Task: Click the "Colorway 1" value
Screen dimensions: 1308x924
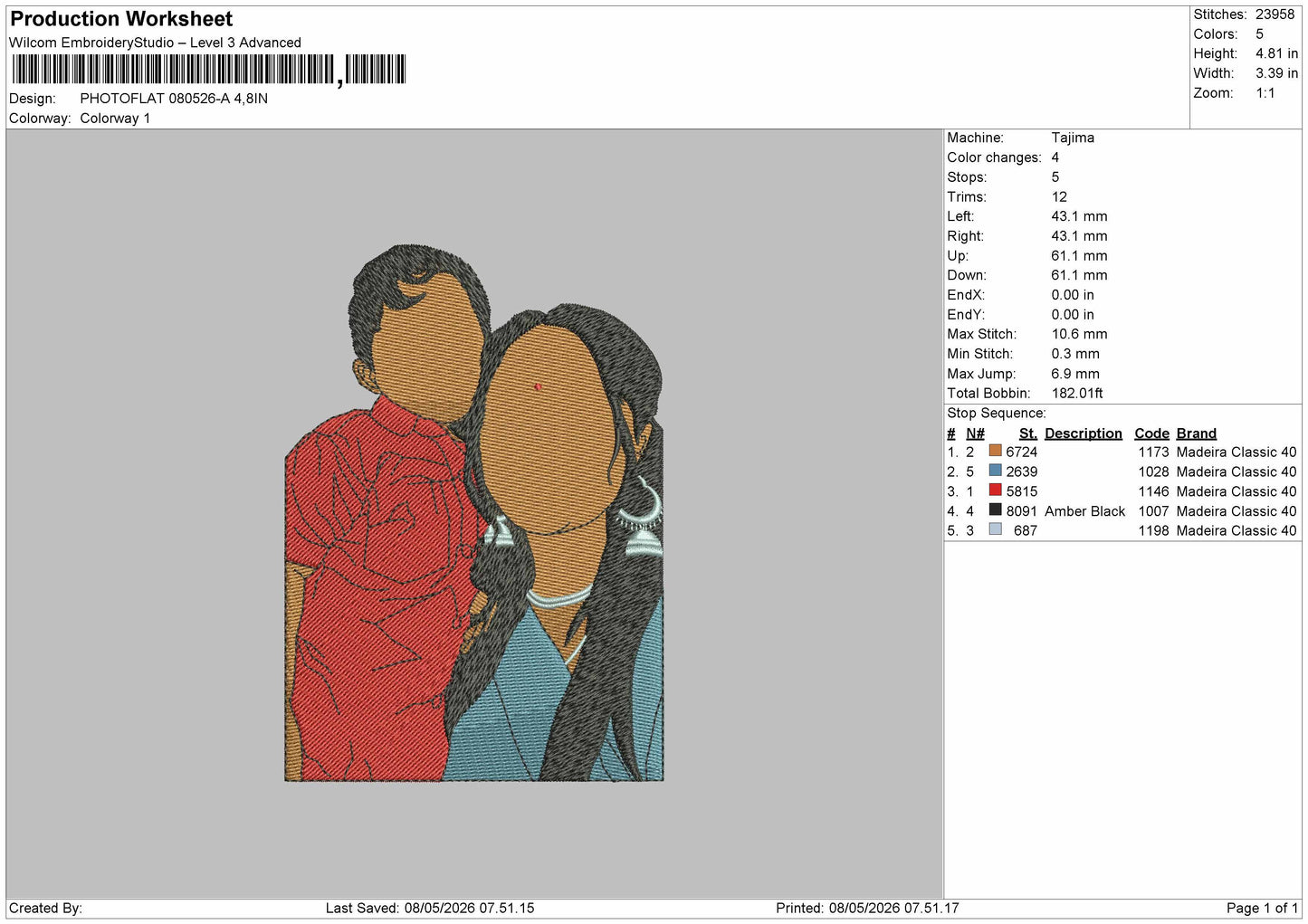Action: [x=115, y=119]
